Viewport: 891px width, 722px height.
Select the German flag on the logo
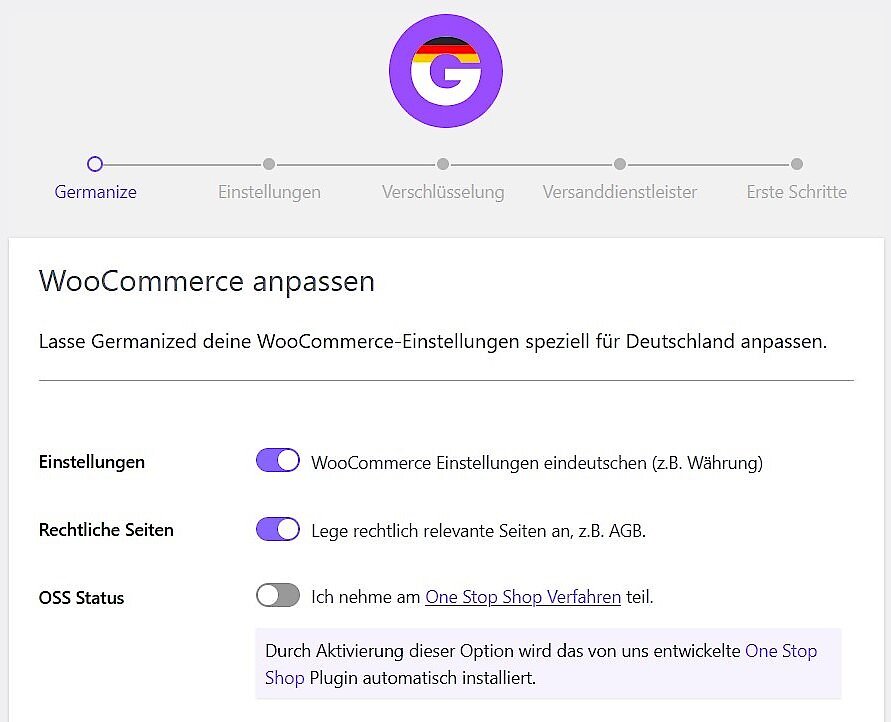tap(446, 48)
